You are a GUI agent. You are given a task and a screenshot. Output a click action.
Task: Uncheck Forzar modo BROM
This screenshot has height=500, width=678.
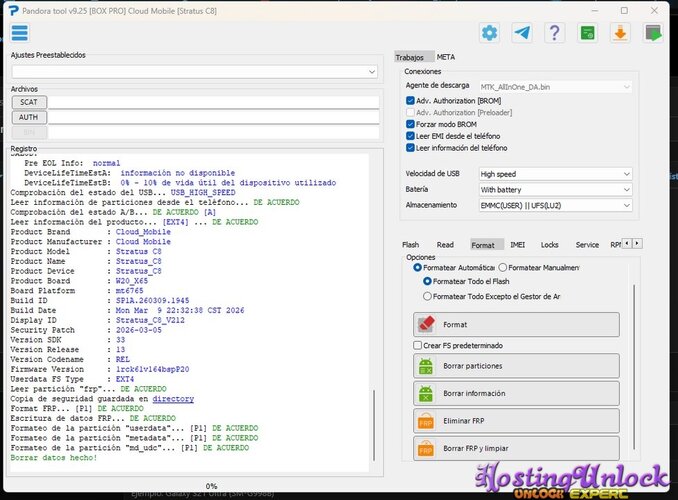tap(410, 124)
